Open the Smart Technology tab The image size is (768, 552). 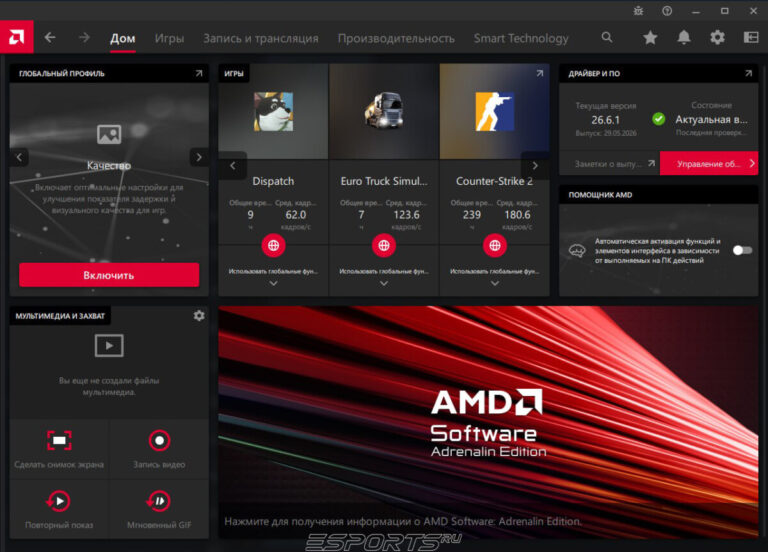coord(521,38)
